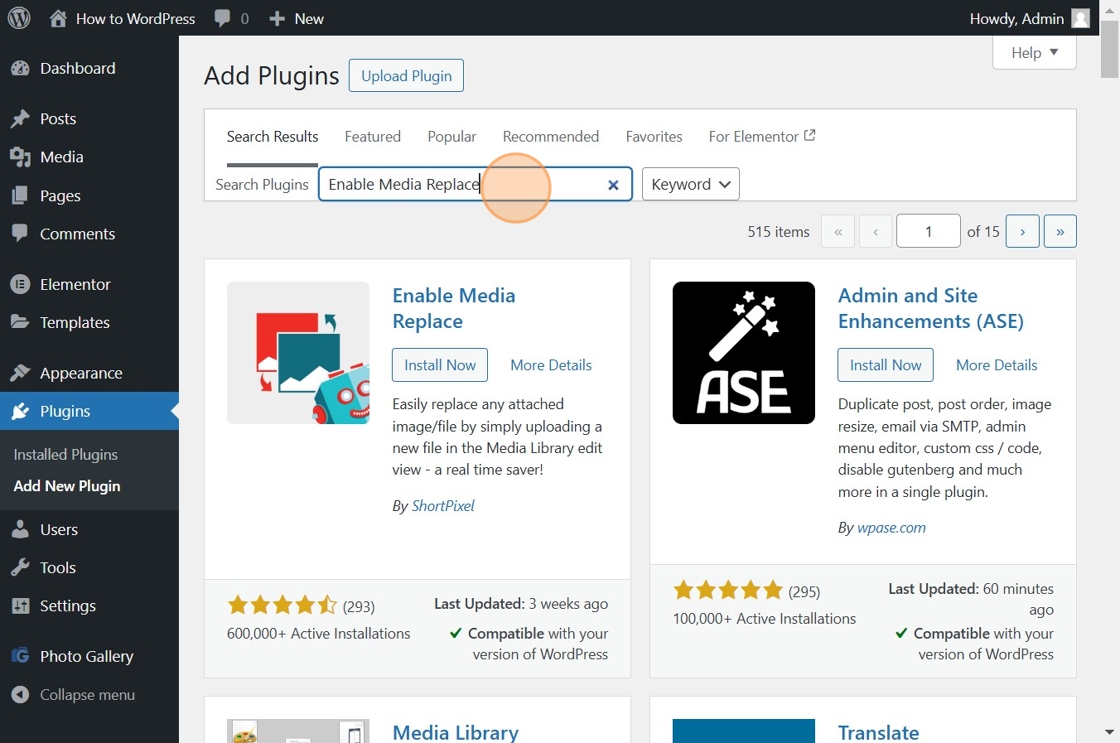View More Details for ASE plugin

click(x=996, y=365)
